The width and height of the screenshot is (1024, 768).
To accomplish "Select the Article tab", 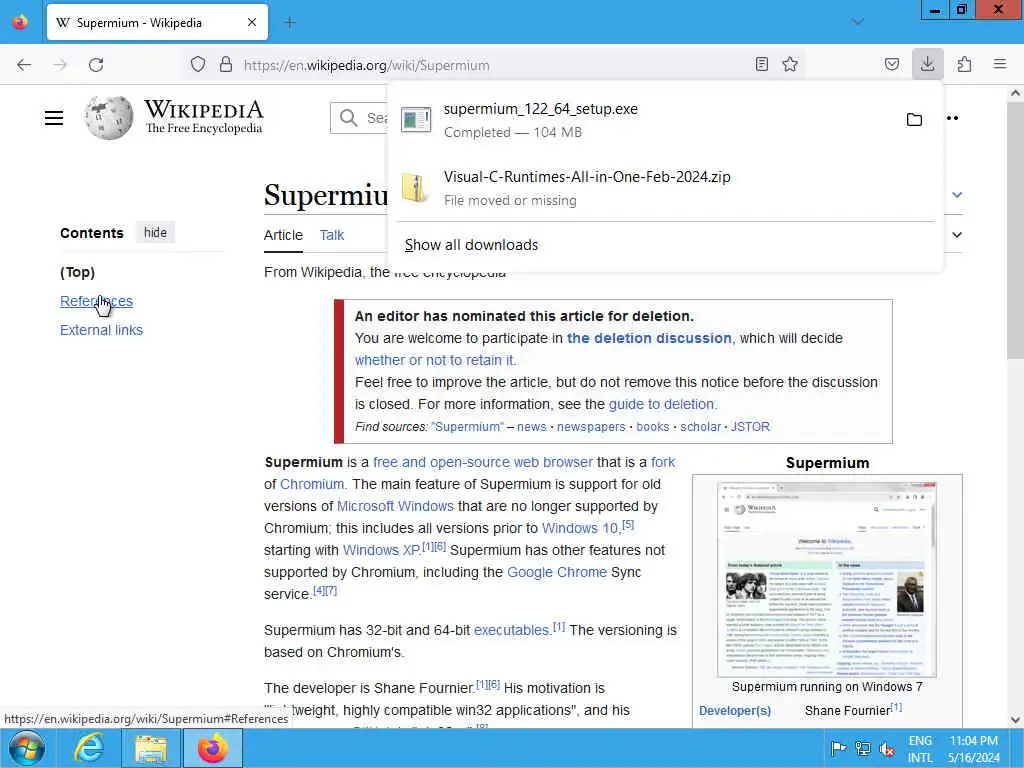I will (283, 235).
